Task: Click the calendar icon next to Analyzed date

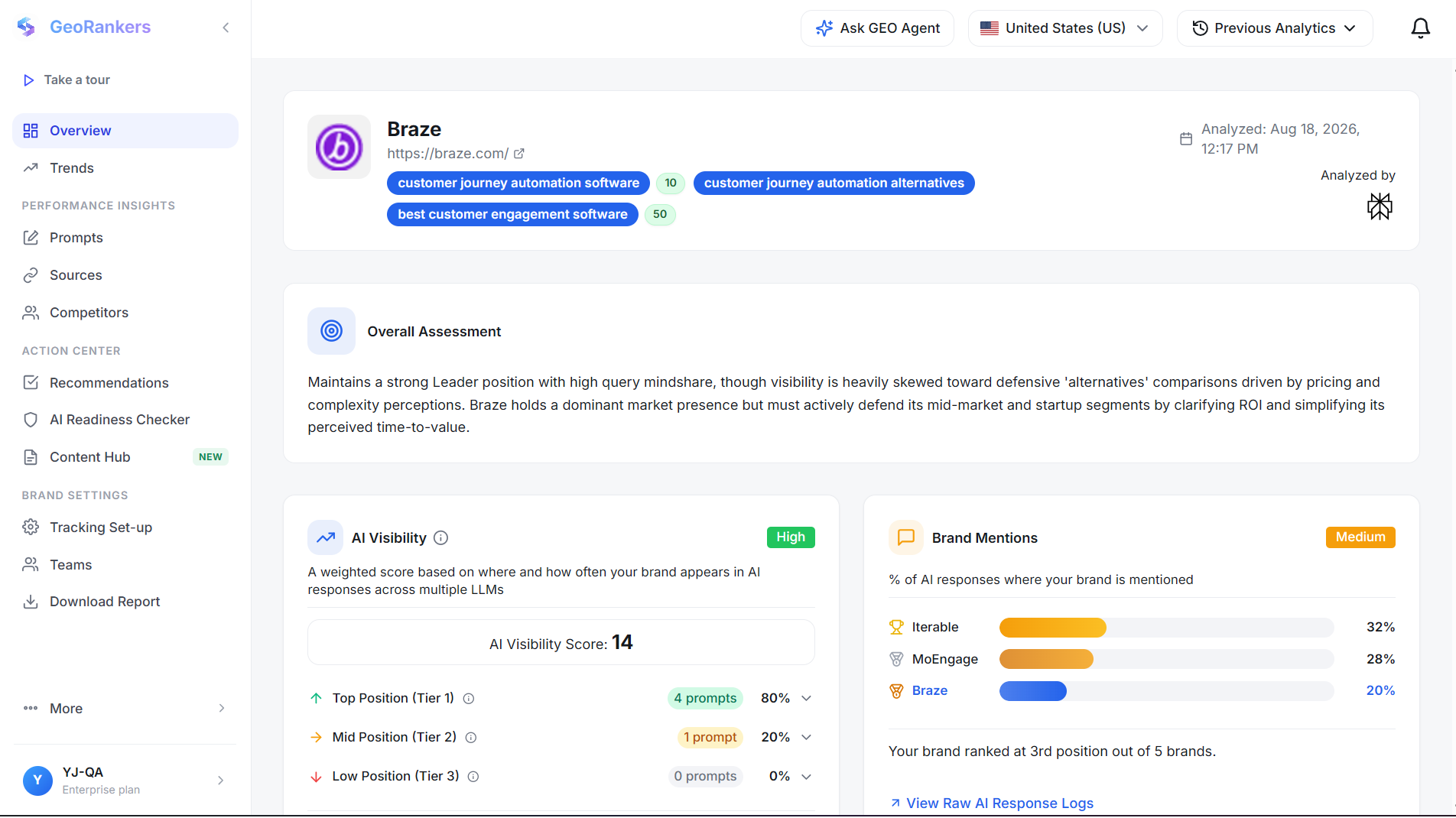Action: 1186,139
